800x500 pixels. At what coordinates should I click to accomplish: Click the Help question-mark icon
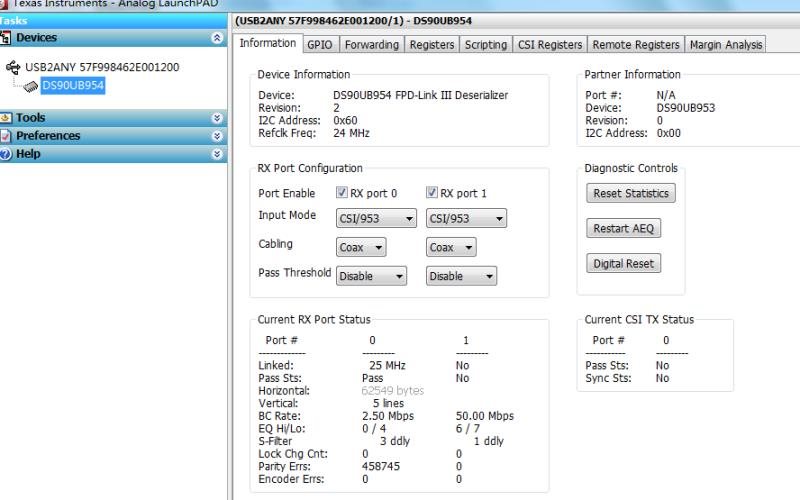click(6, 154)
